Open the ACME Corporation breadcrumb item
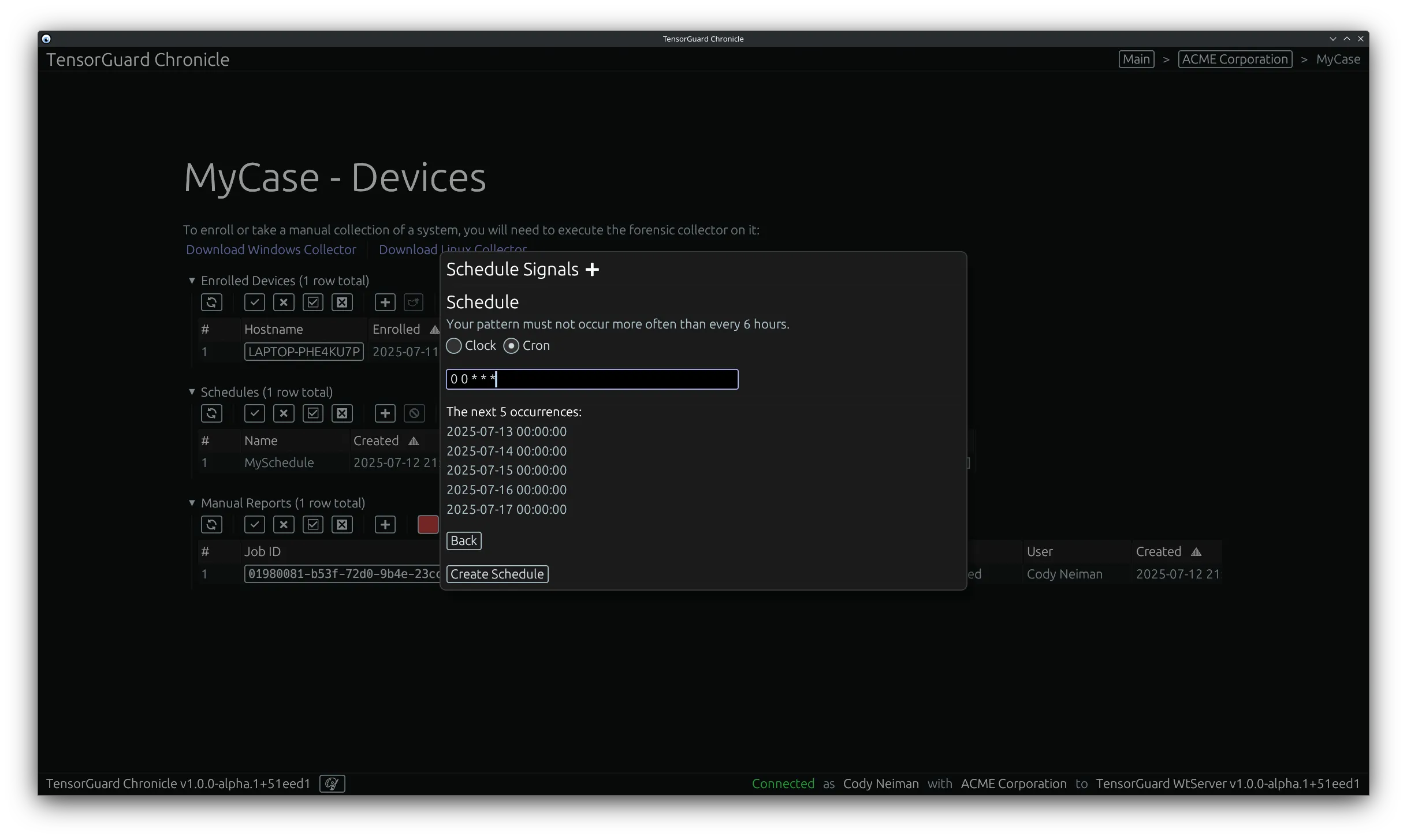The image size is (1407, 840). 1235,59
